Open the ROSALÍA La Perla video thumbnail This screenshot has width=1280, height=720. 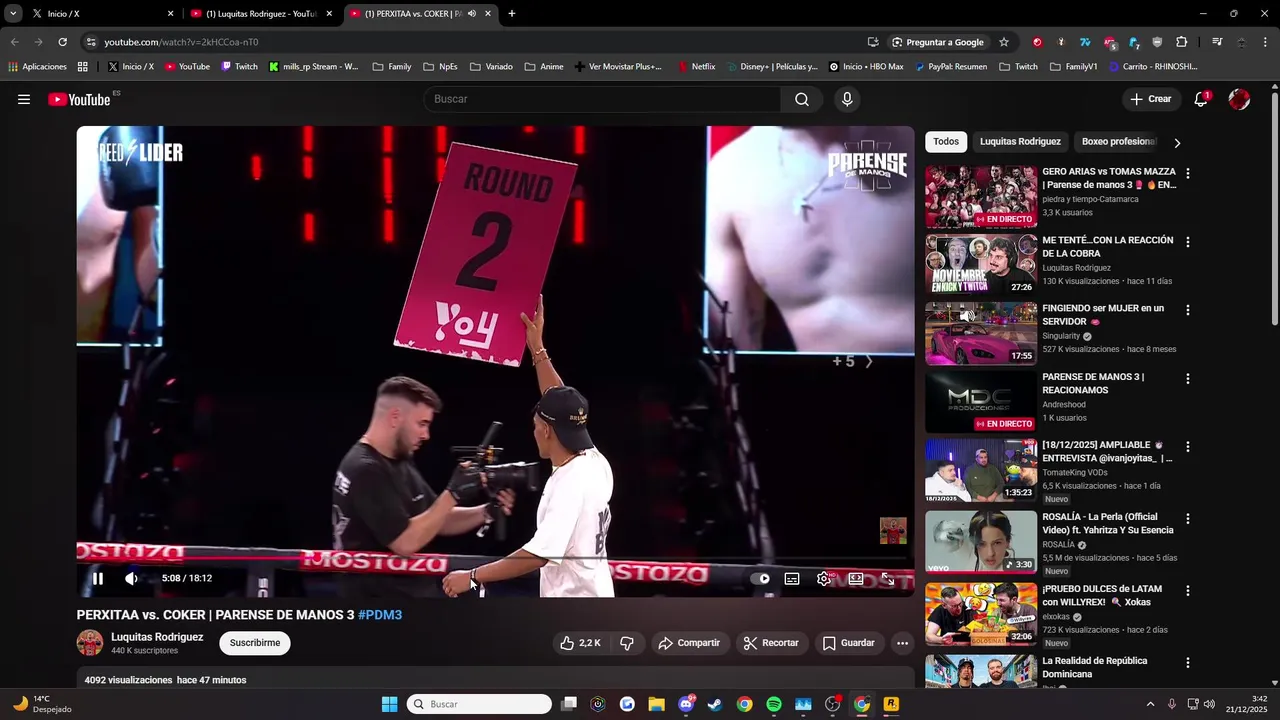coord(981,542)
